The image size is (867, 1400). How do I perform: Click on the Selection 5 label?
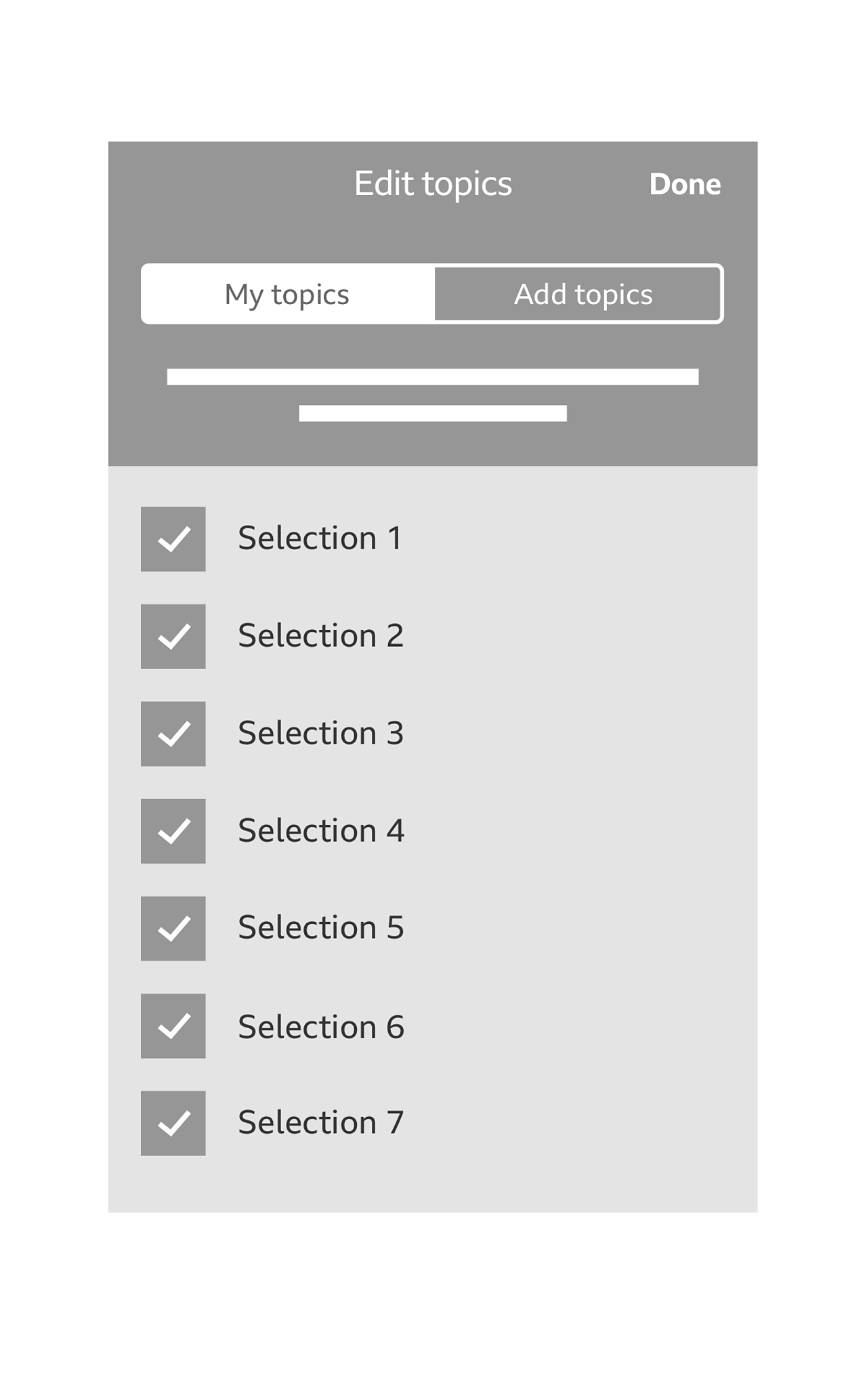tap(320, 928)
